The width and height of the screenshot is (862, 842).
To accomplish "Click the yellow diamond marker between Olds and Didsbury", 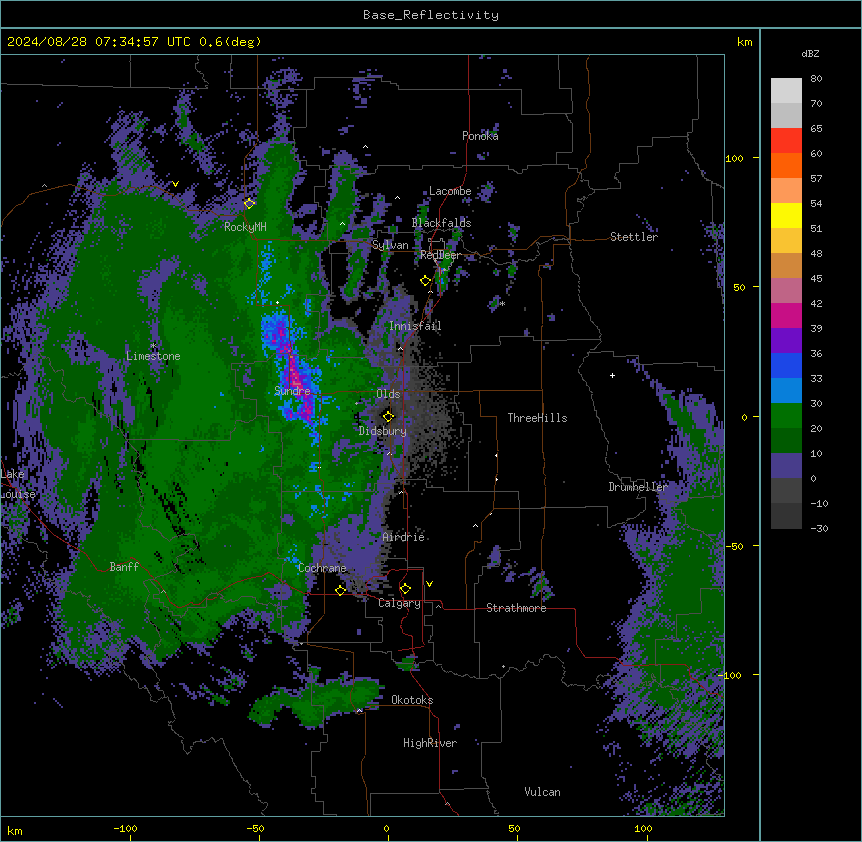I will [388, 416].
